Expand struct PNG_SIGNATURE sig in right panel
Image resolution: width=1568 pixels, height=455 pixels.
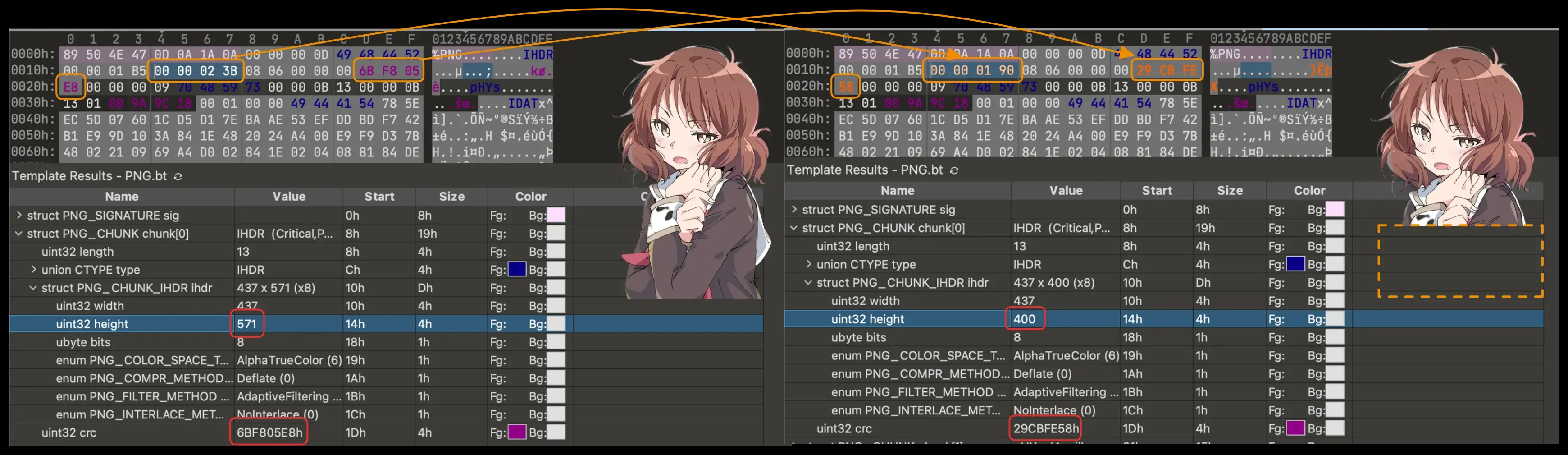tap(794, 210)
